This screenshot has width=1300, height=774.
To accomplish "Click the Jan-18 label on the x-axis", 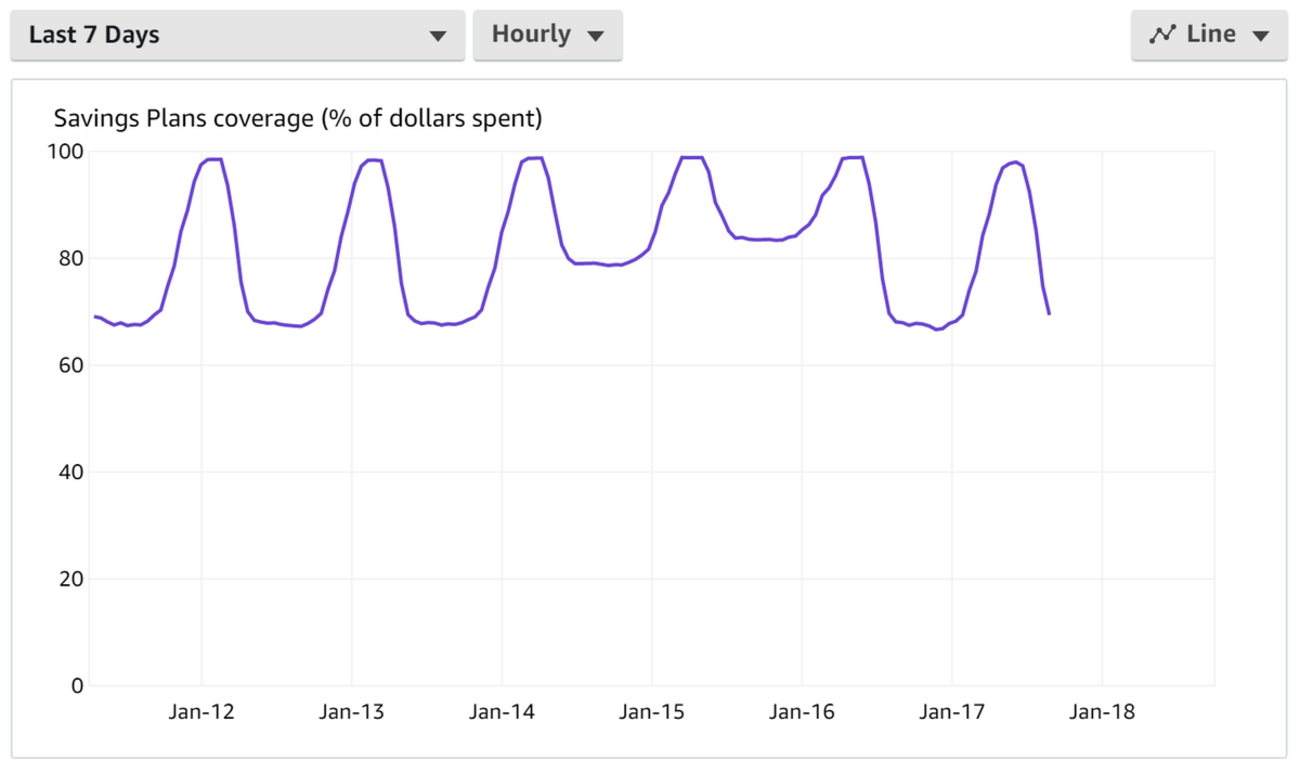I will coord(1102,713).
